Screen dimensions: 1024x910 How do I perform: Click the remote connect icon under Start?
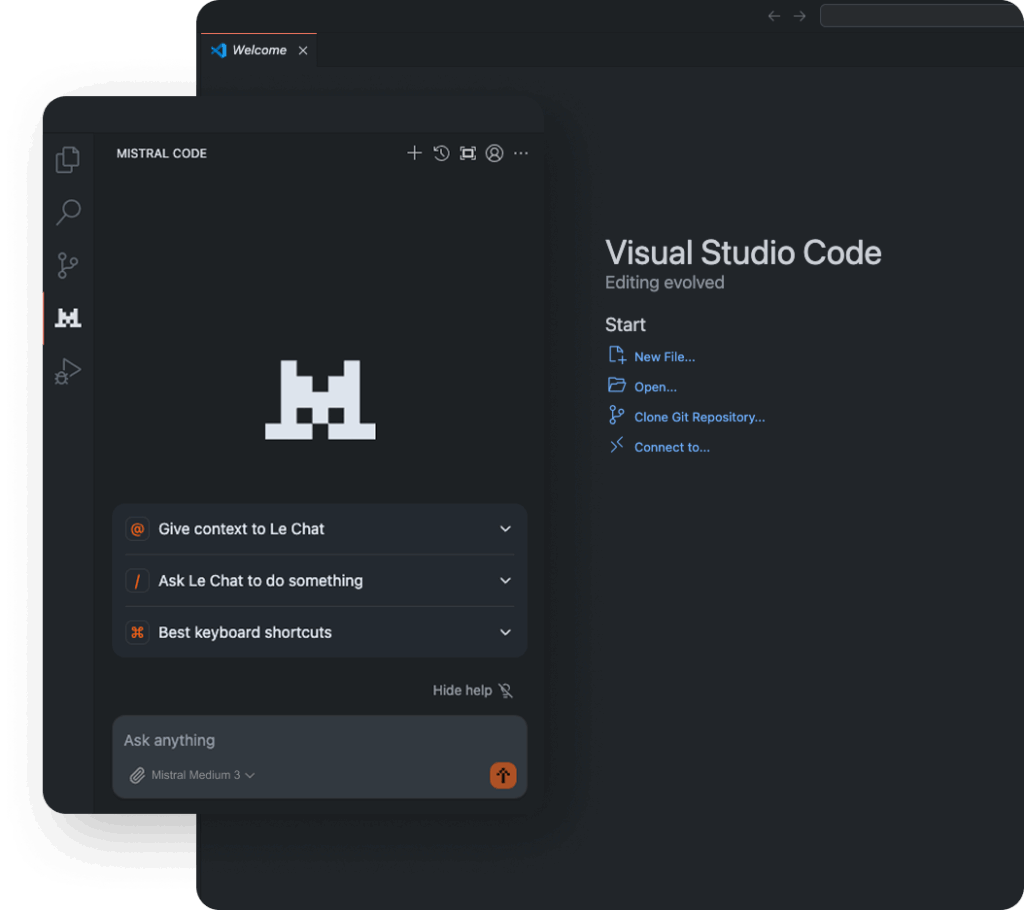tap(616, 445)
